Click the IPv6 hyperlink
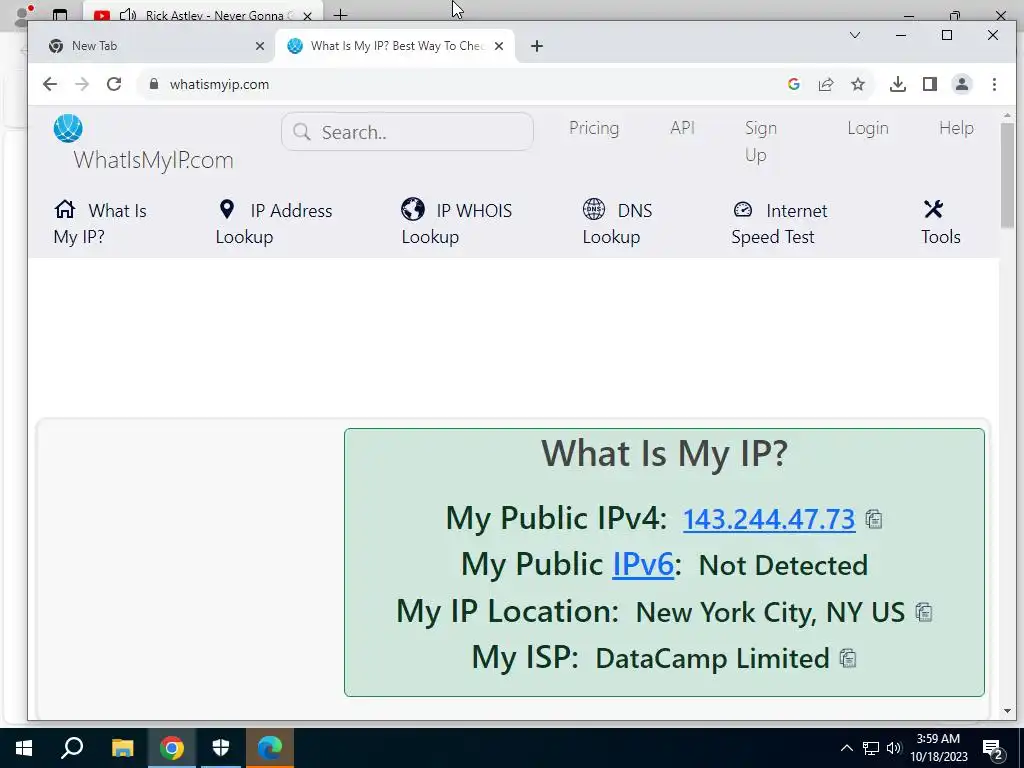Screen dimensions: 1024x768 pyautogui.click(x=643, y=564)
